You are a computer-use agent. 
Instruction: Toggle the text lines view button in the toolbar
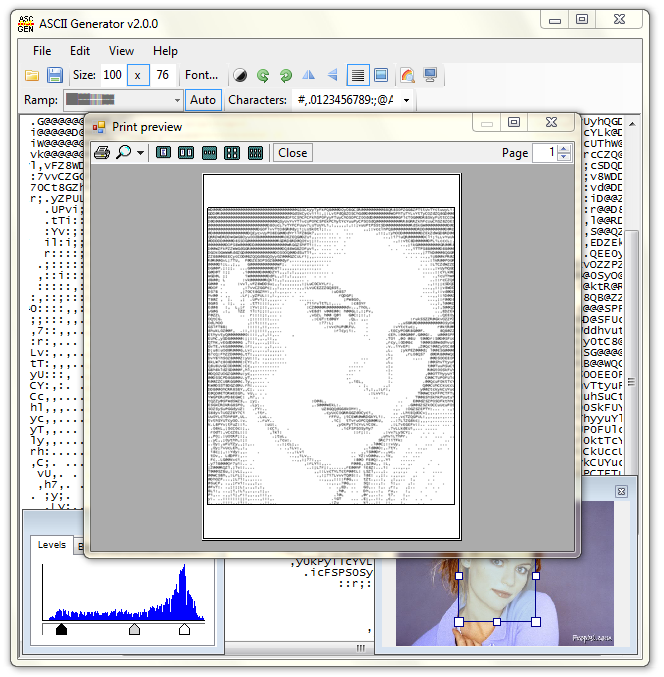[x=357, y=75]
